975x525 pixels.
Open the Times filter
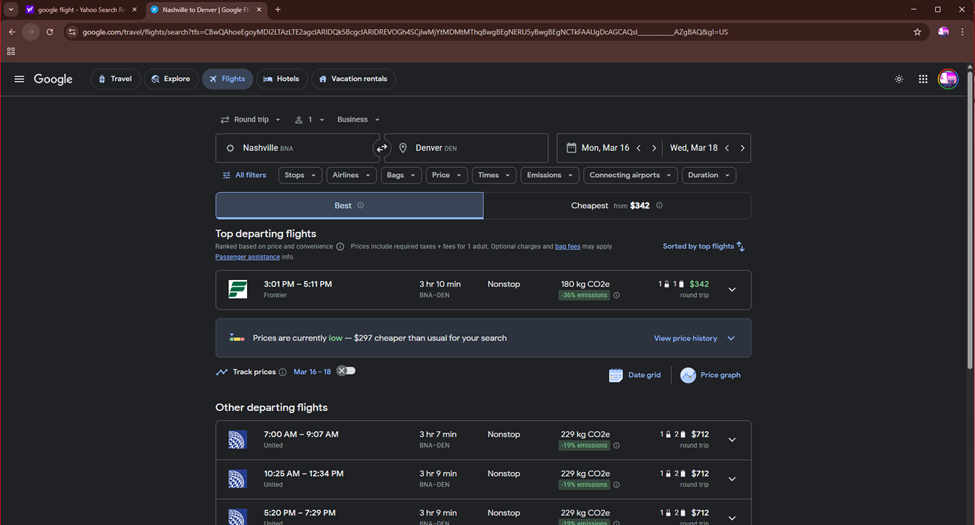(x=494, y=175)
